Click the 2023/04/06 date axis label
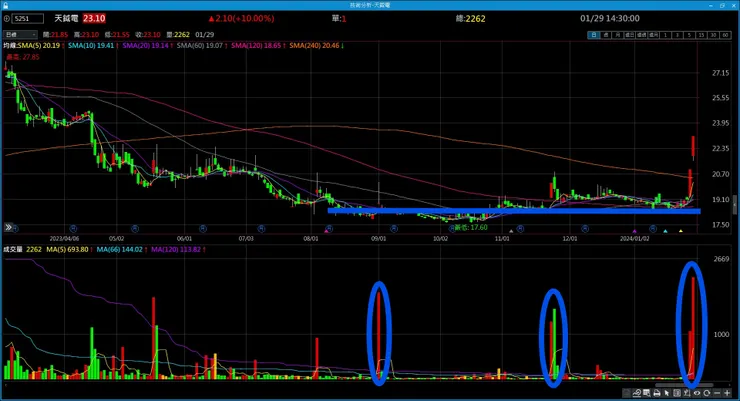 coord(64,239)
